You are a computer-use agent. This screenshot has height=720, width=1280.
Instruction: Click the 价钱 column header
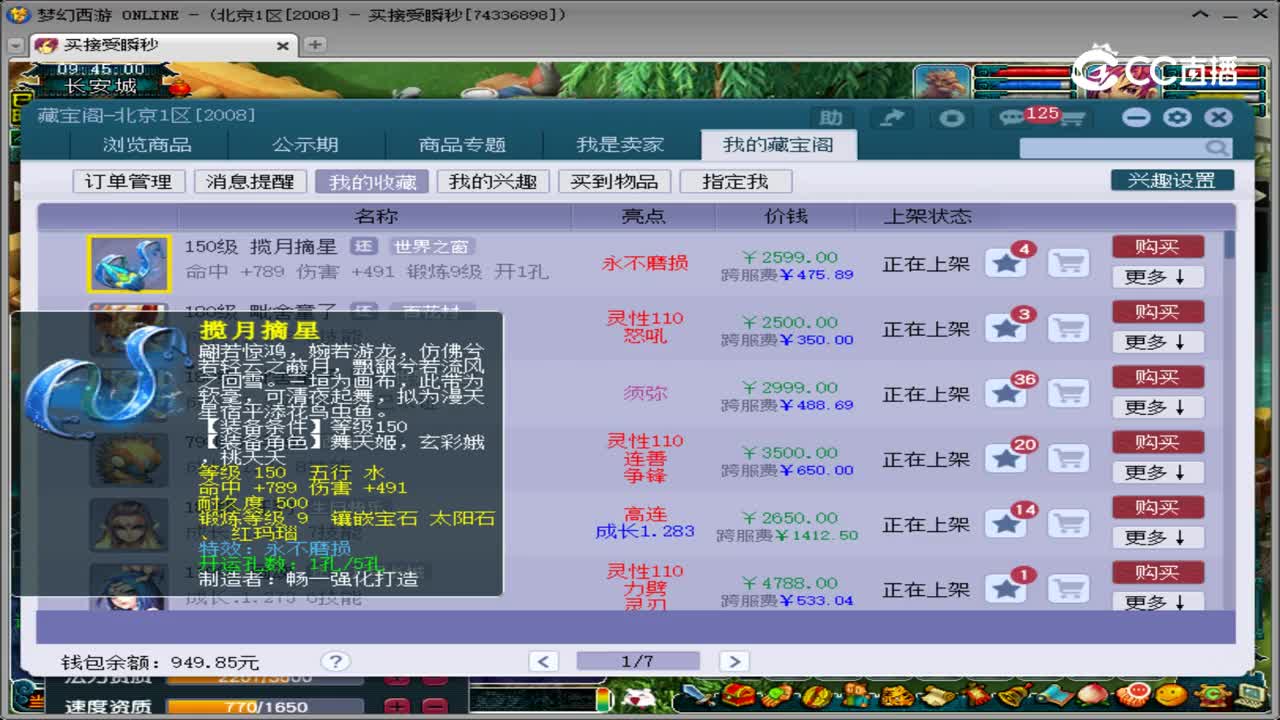[x=786, y=216]
